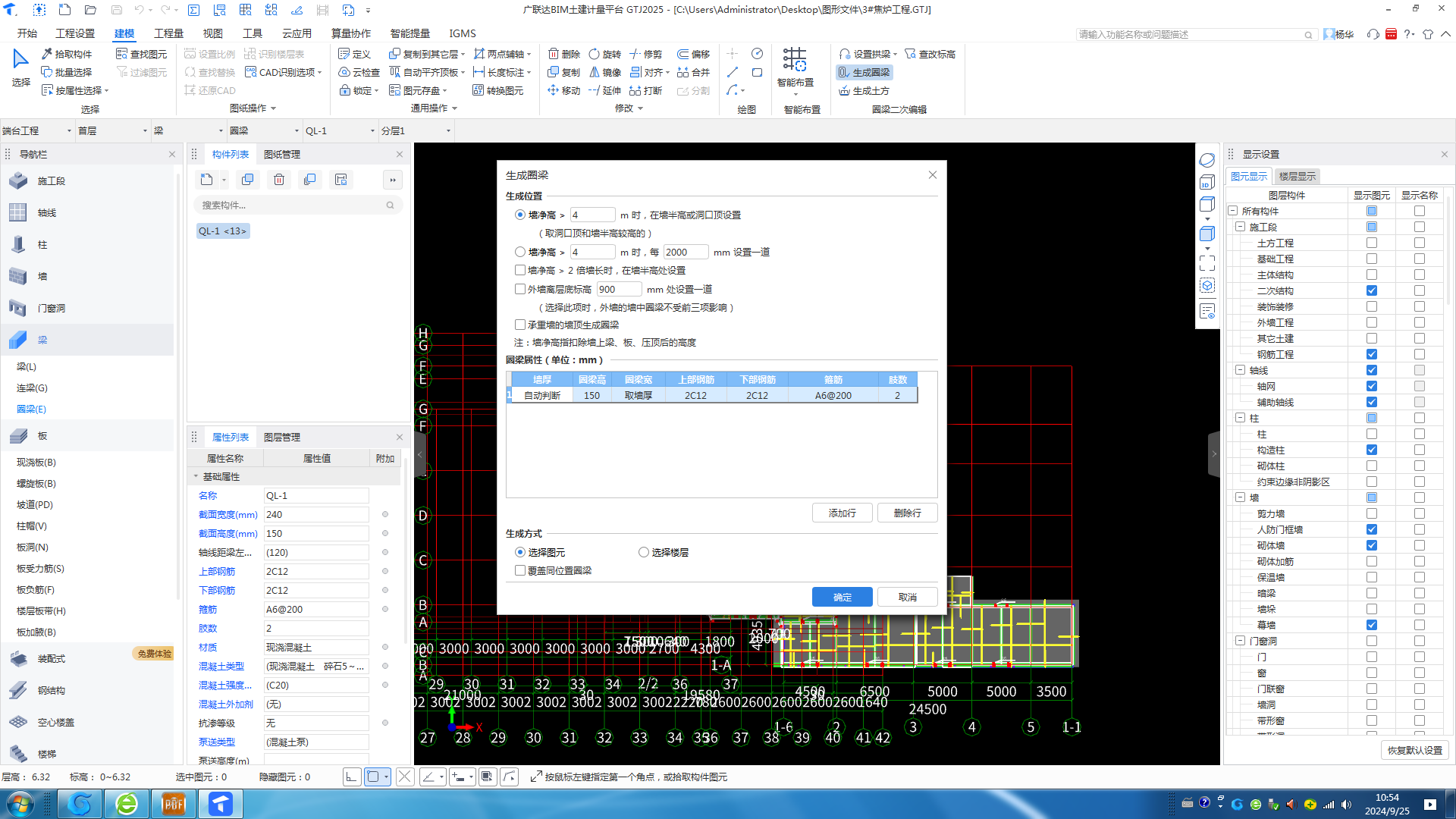Click the 生成圈梁 generate ring beam tool
Screen dimensions: 1456x819
tap(864, 72)
